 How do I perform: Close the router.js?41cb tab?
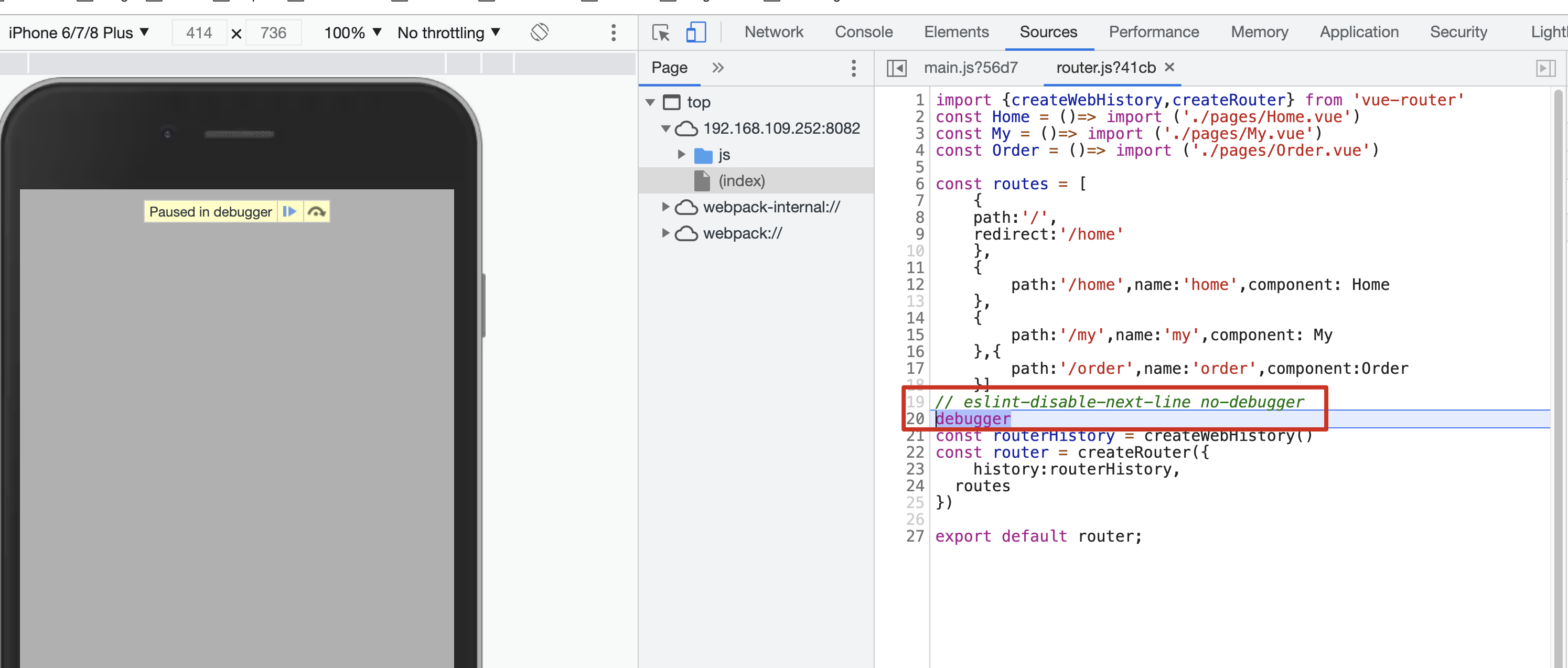1169,67
